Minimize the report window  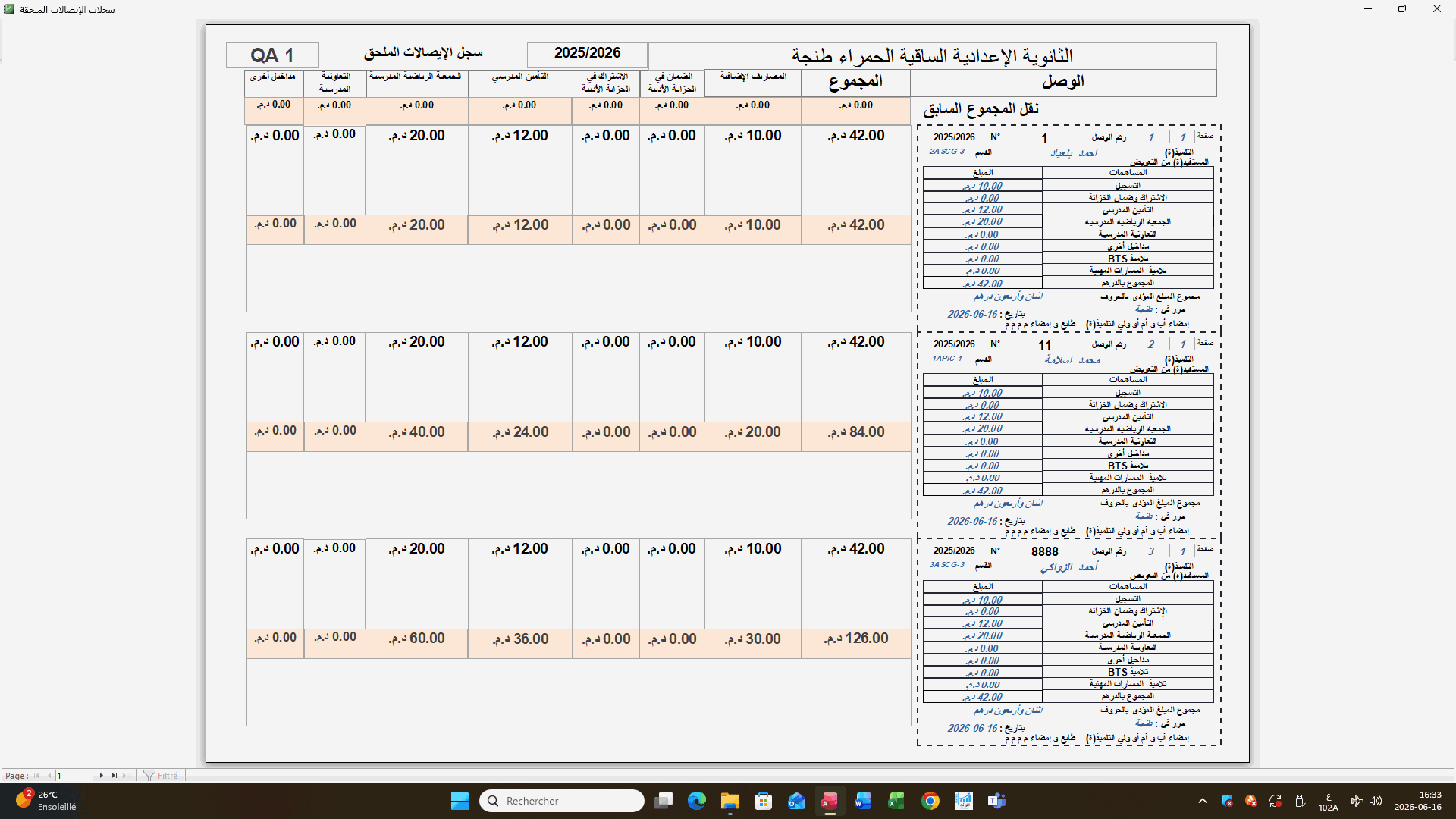(x=1368, y=9)
